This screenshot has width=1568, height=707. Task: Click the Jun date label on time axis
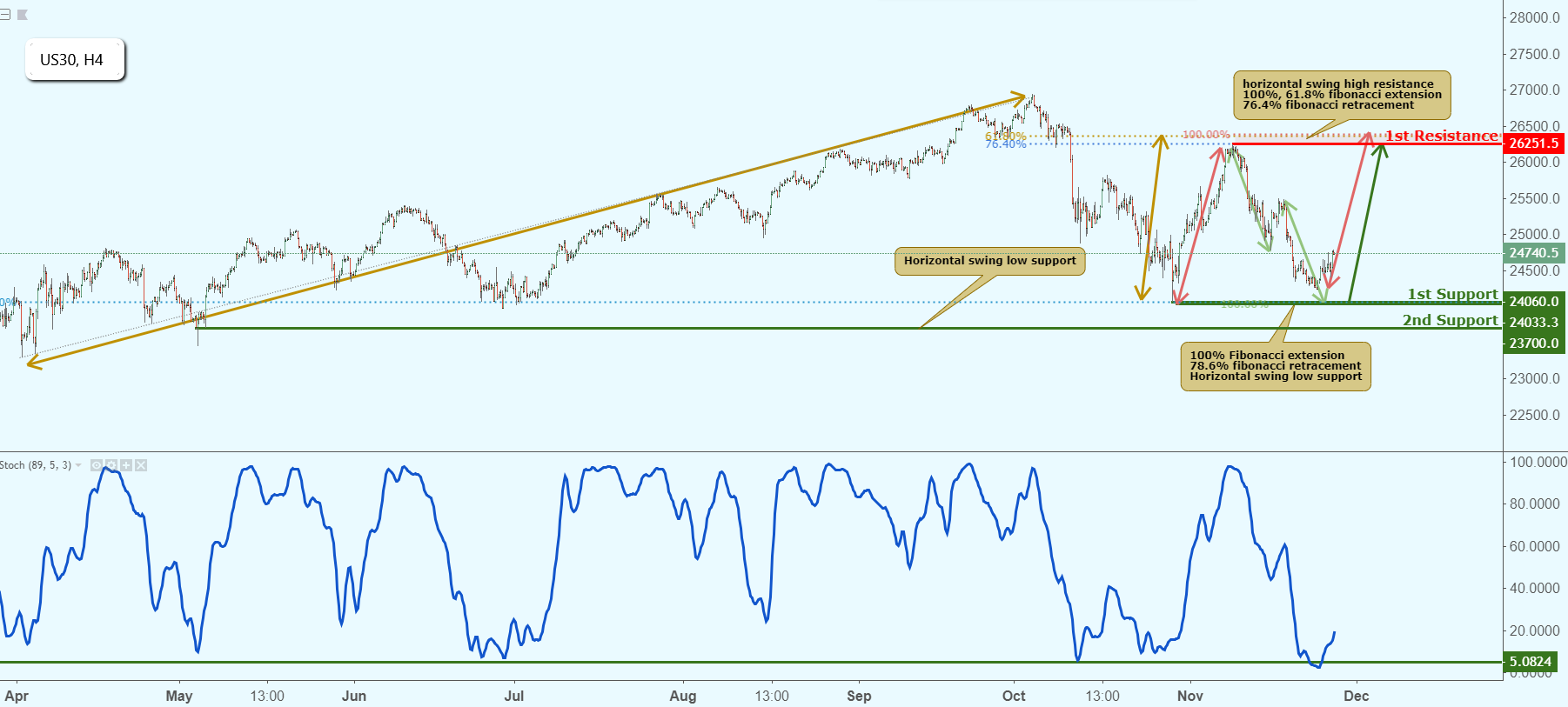tap(354, 696)
